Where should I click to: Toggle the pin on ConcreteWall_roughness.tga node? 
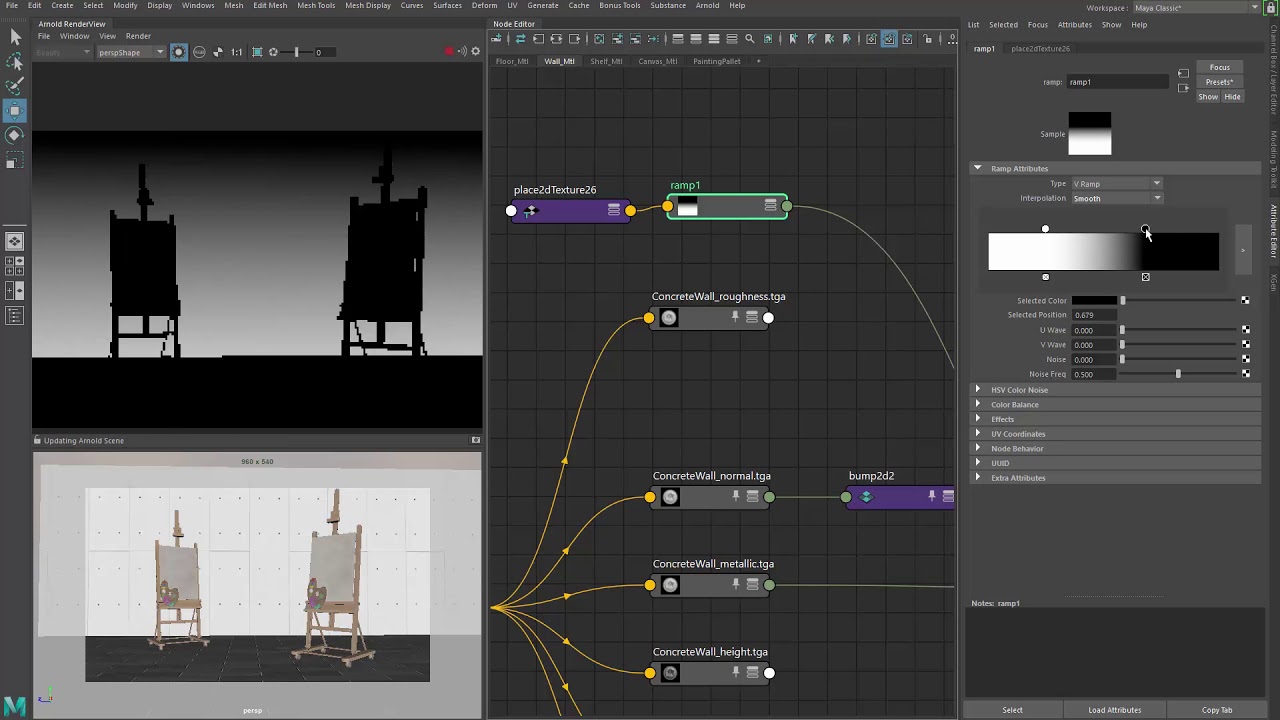click(735, 317)
